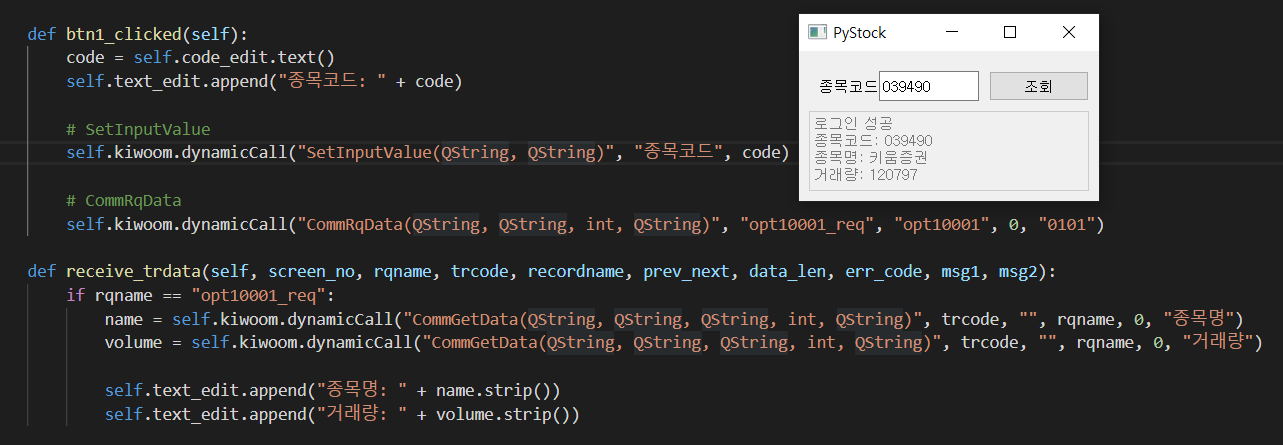Click the 'volume' variable assignment
Image resolution: width=1283 pixels, height=445 pixels.
click(x=133, y=344)
